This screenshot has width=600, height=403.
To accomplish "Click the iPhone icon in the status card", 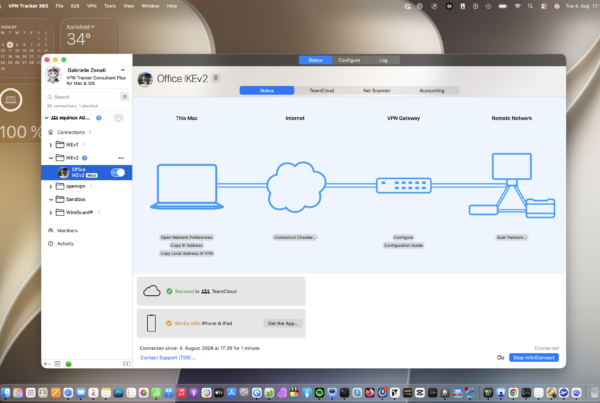I will [152, 323].
